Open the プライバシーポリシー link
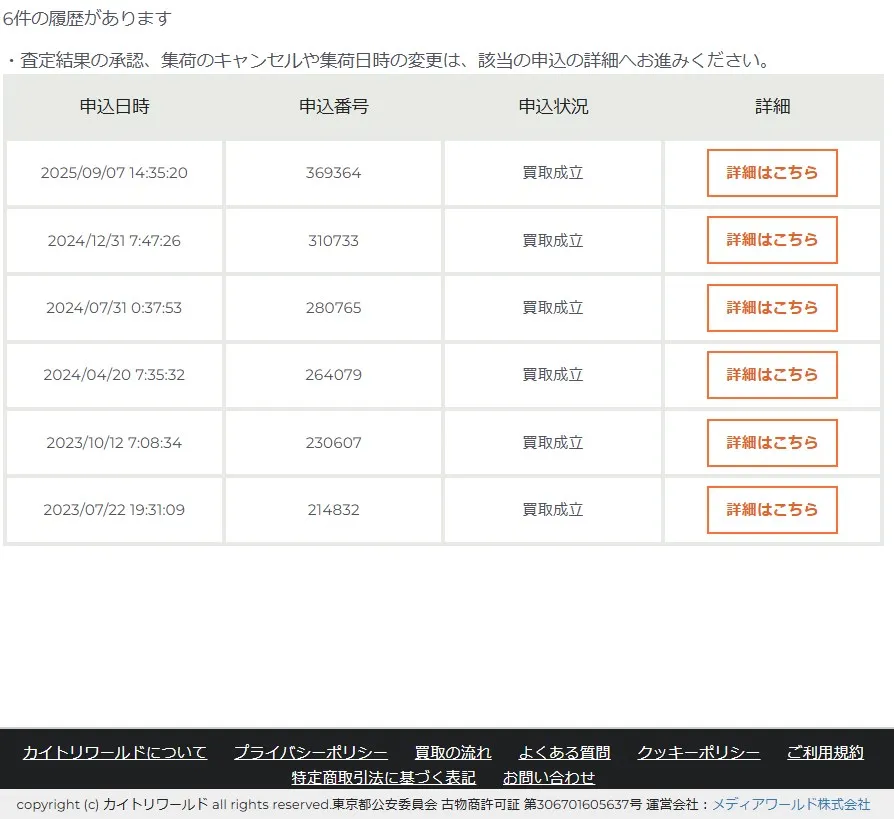 point(311,753)
